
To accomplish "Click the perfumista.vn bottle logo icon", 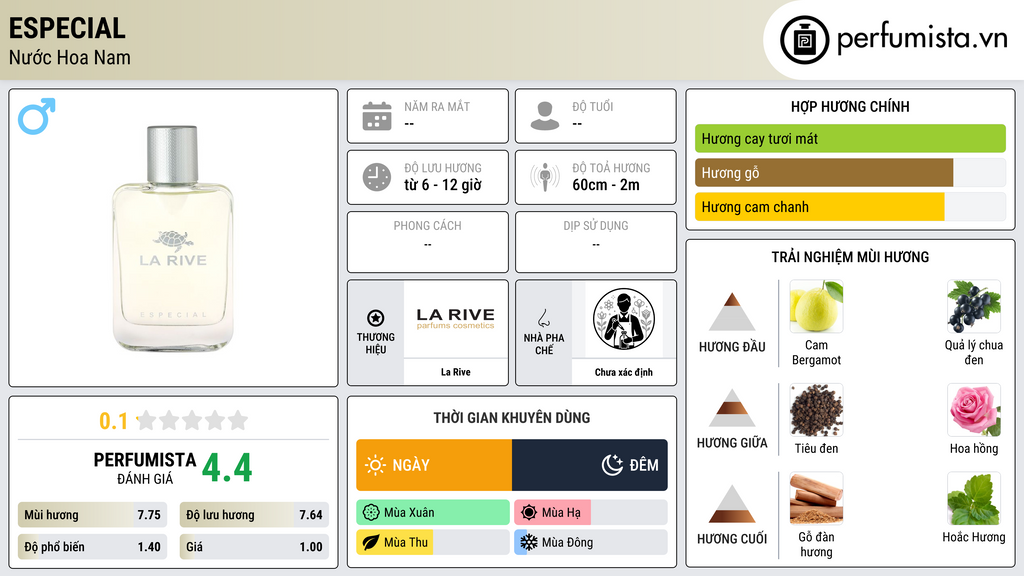I will (804, 40).
